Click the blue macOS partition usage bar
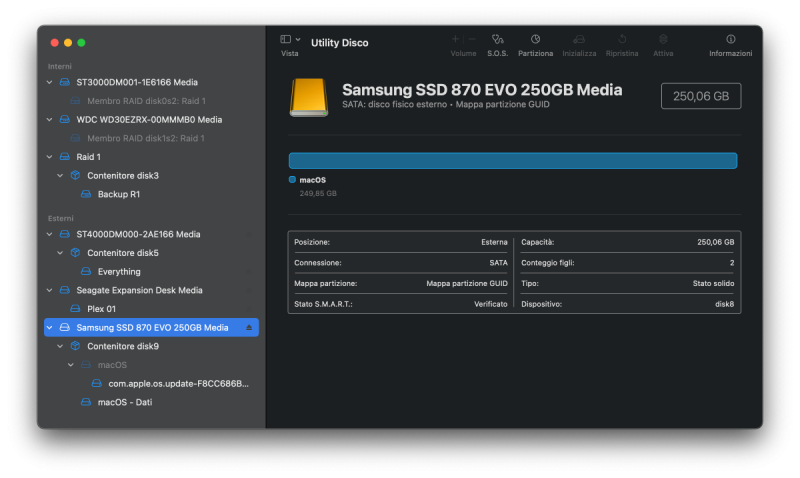Viewport: 800px width, 478px height. [x=512, y=160]
